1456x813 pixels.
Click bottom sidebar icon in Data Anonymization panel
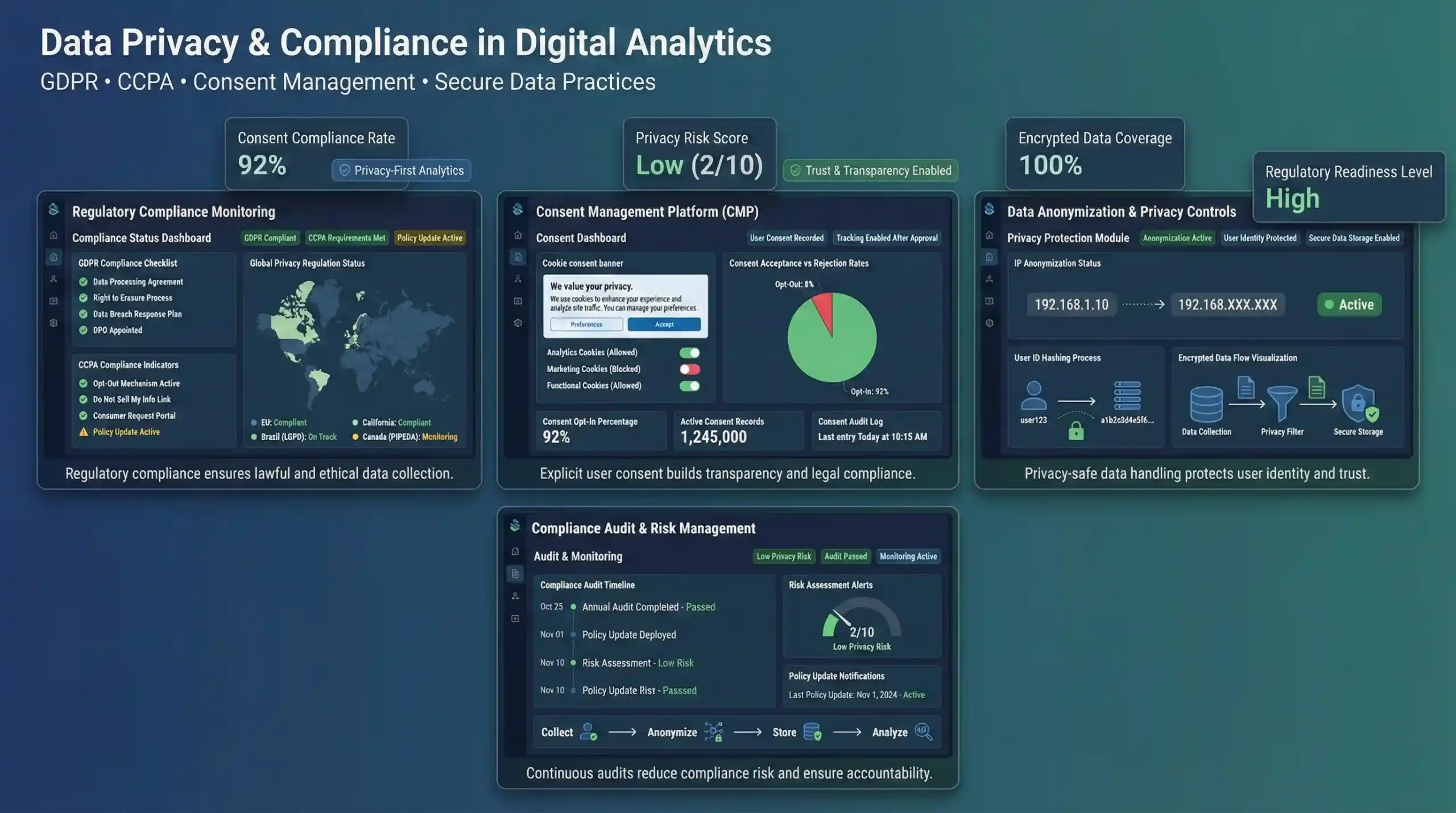tap(989, 323)
